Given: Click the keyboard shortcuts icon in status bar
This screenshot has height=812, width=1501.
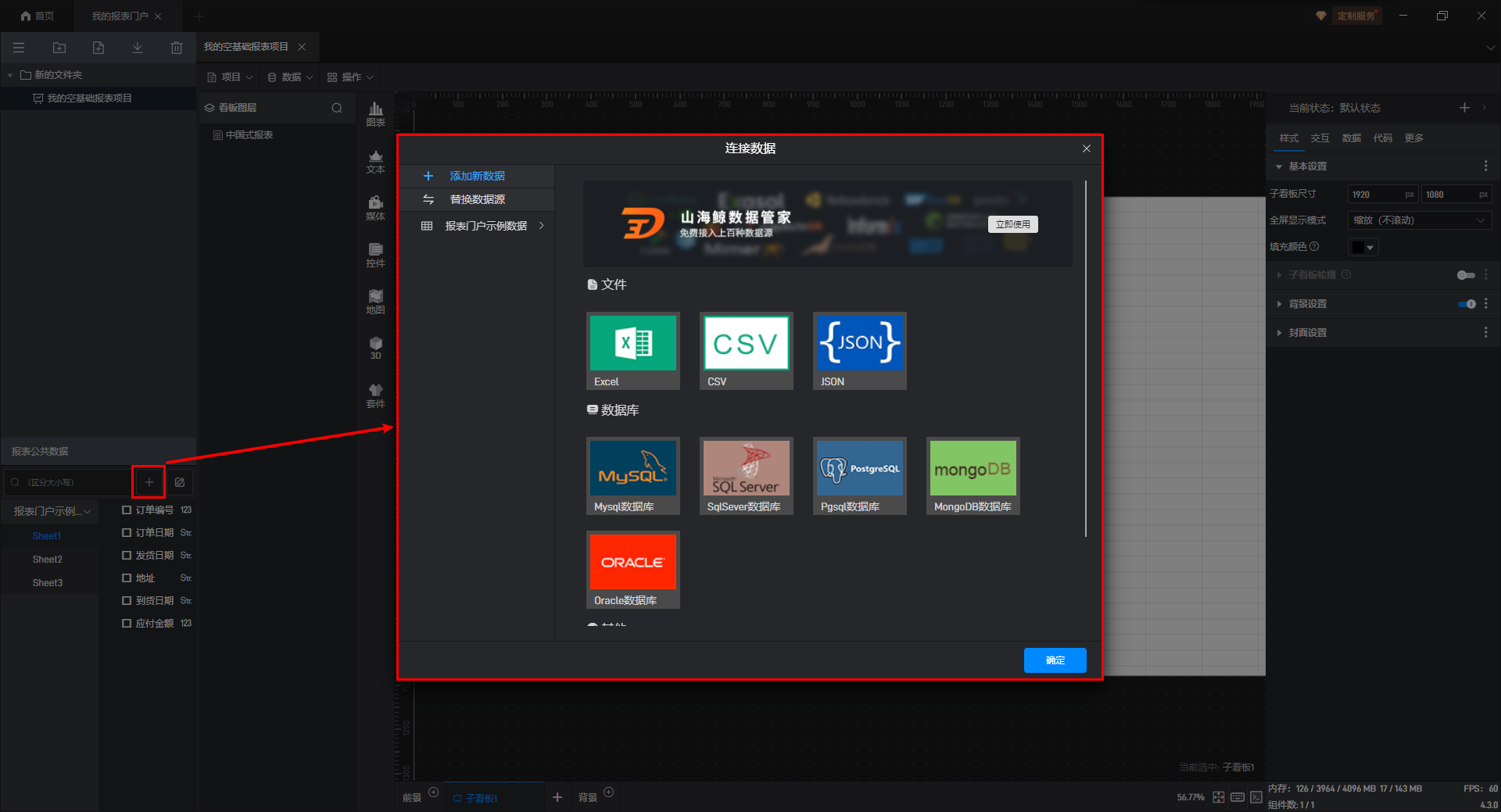Looking at the screenshot, I should pyautogui.click(x=1238, y=797).
